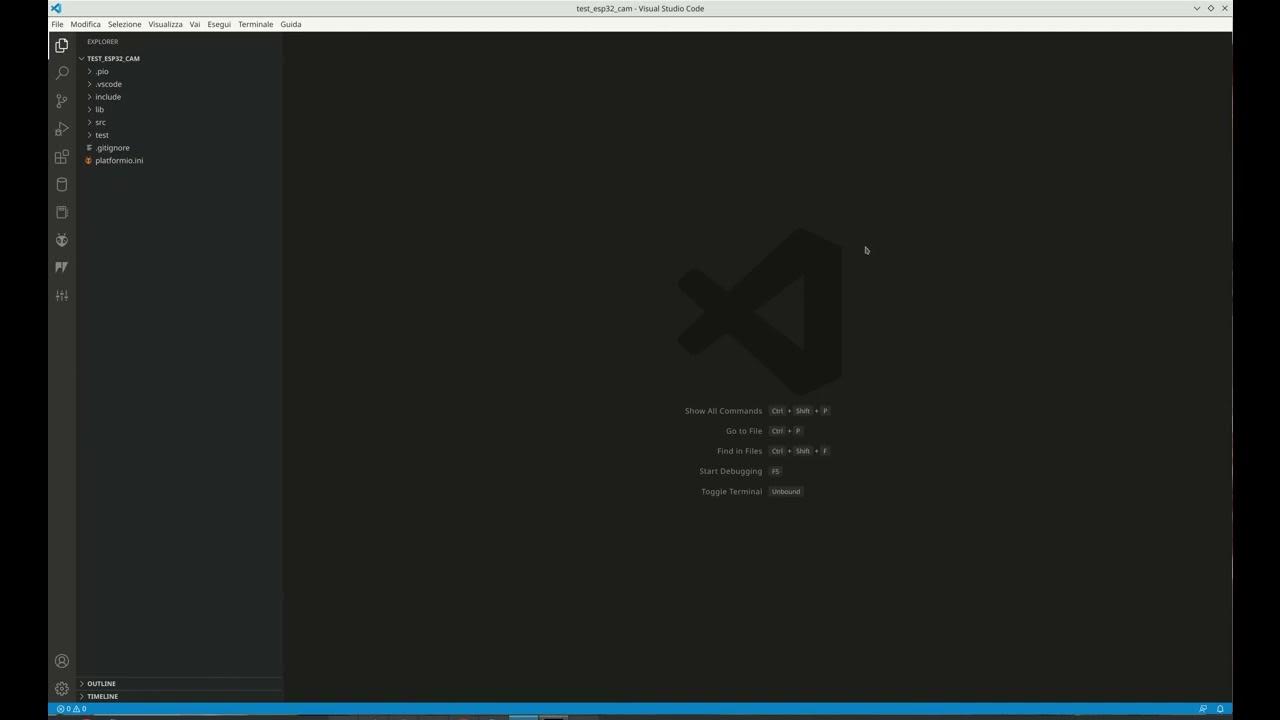The image size is (1280, 720).
Task: Open the Extensions view icon
Action: 61,157
